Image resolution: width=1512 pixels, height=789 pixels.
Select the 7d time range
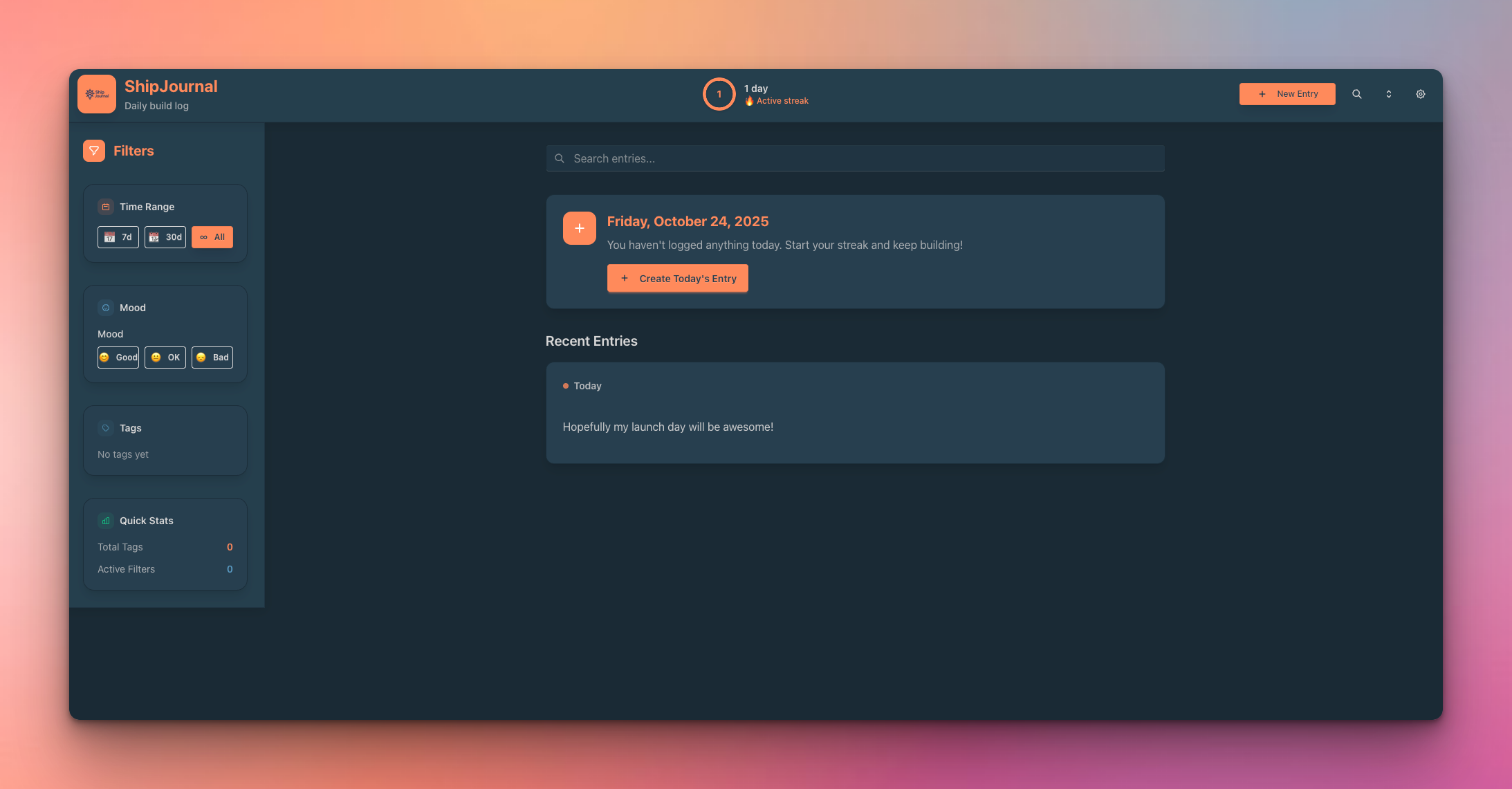tap(118, 237)
